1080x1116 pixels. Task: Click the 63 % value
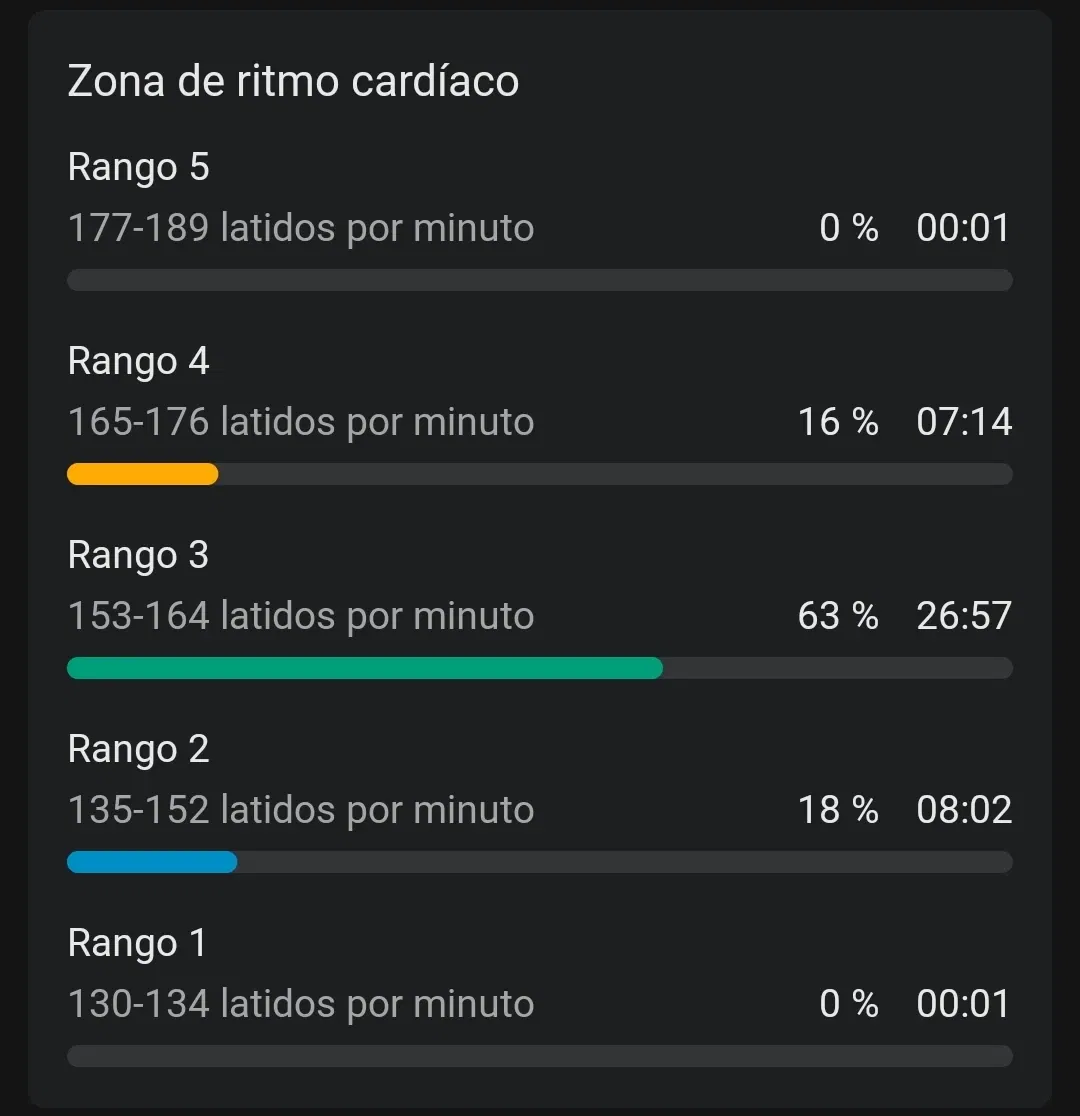(838, 616)
